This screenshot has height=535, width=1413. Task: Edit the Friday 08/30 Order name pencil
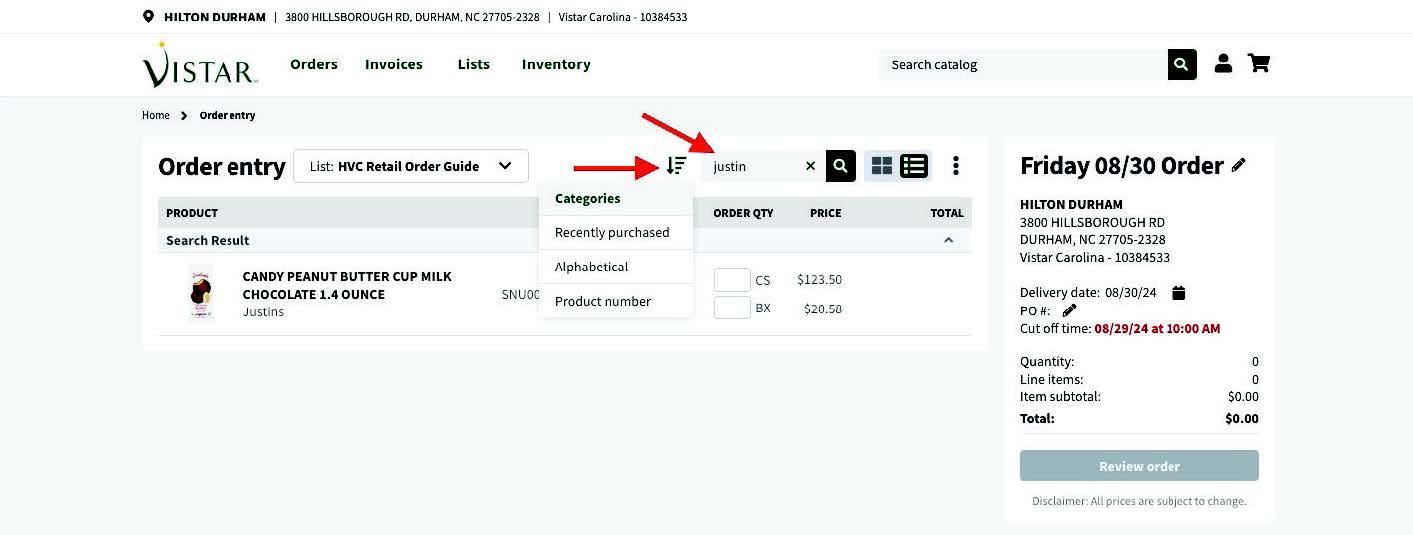(x=1239, y=166)
